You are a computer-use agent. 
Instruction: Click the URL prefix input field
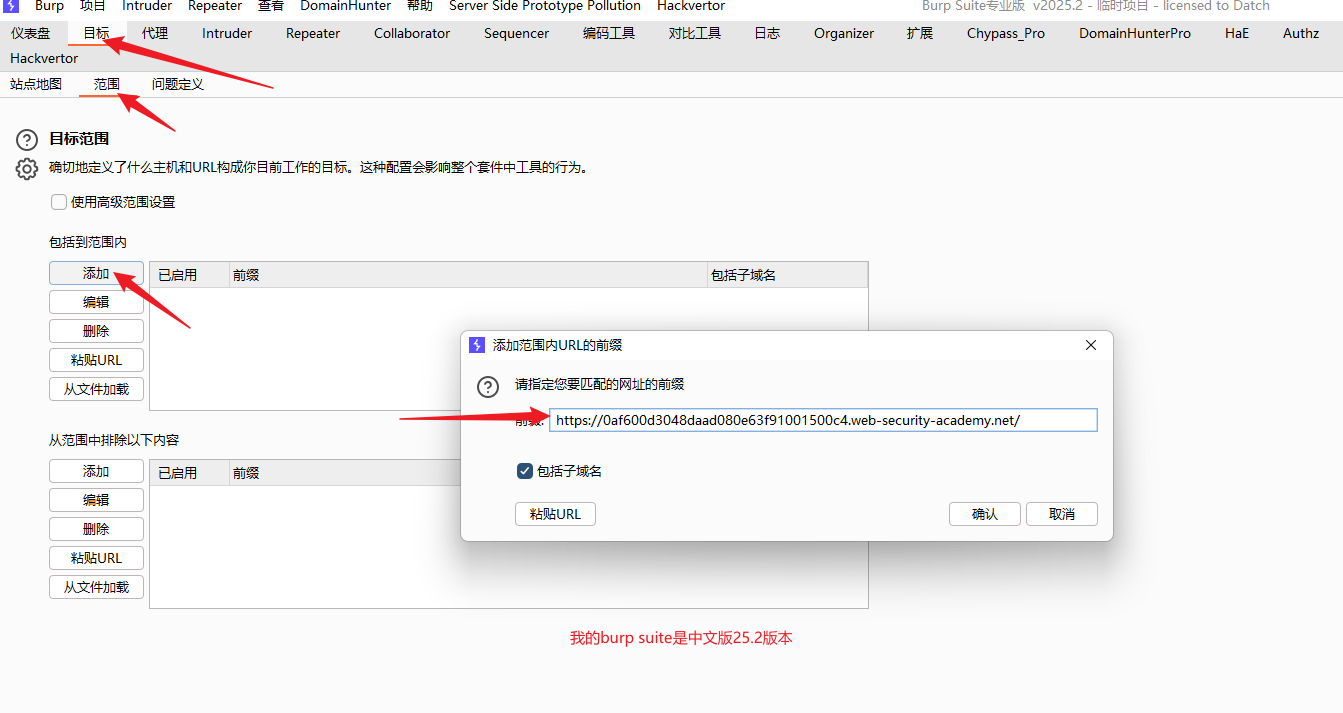tap(823, 420)
